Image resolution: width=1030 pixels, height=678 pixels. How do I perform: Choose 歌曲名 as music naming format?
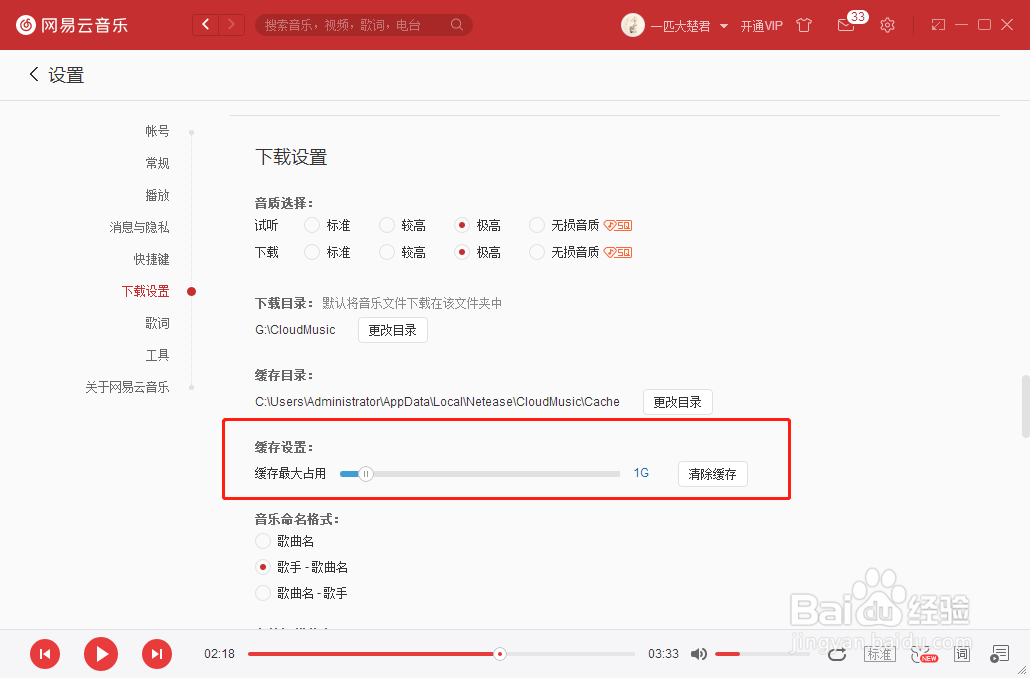pyautogui.click(x=261, y=540)
